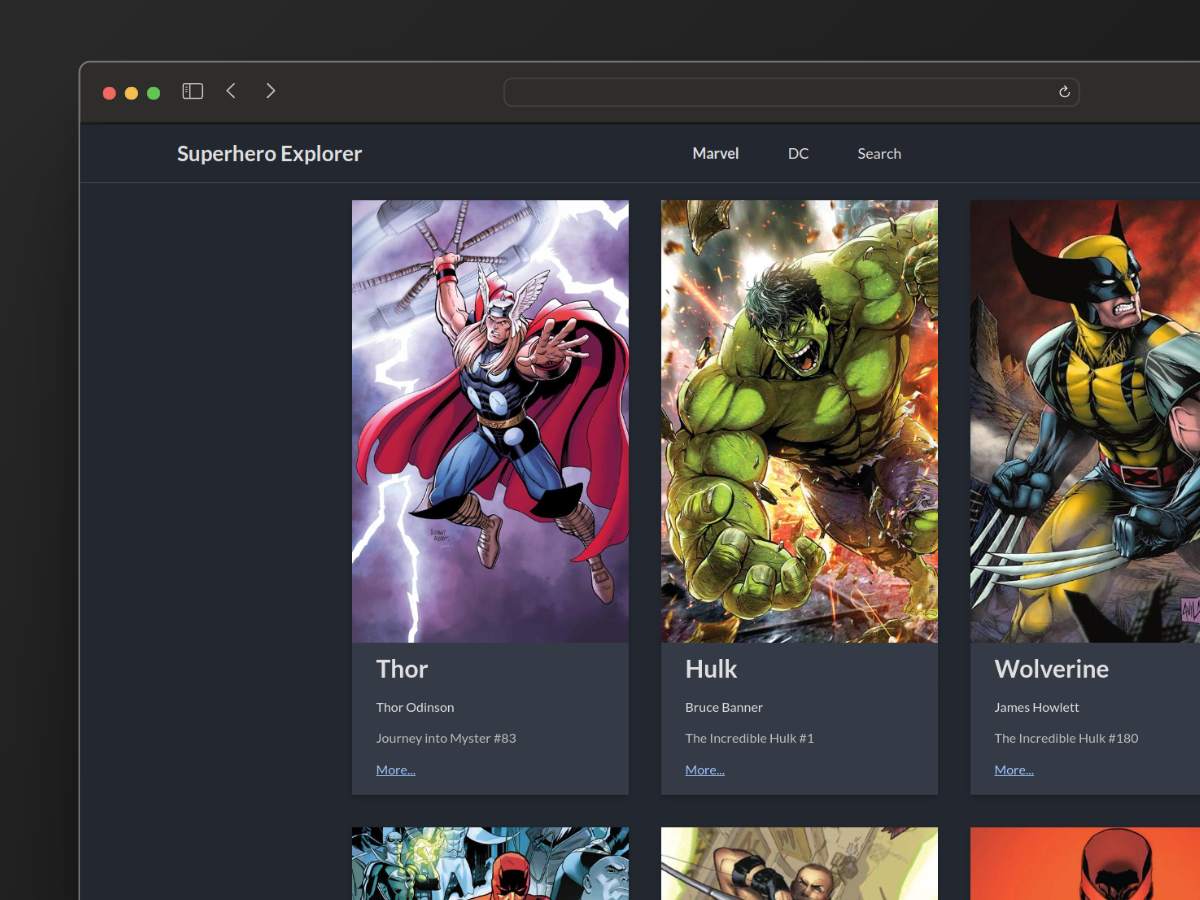Go forward with the browser arrow
The width and height of the screenshot is (1200, 900).
click(x=271, y=91)
